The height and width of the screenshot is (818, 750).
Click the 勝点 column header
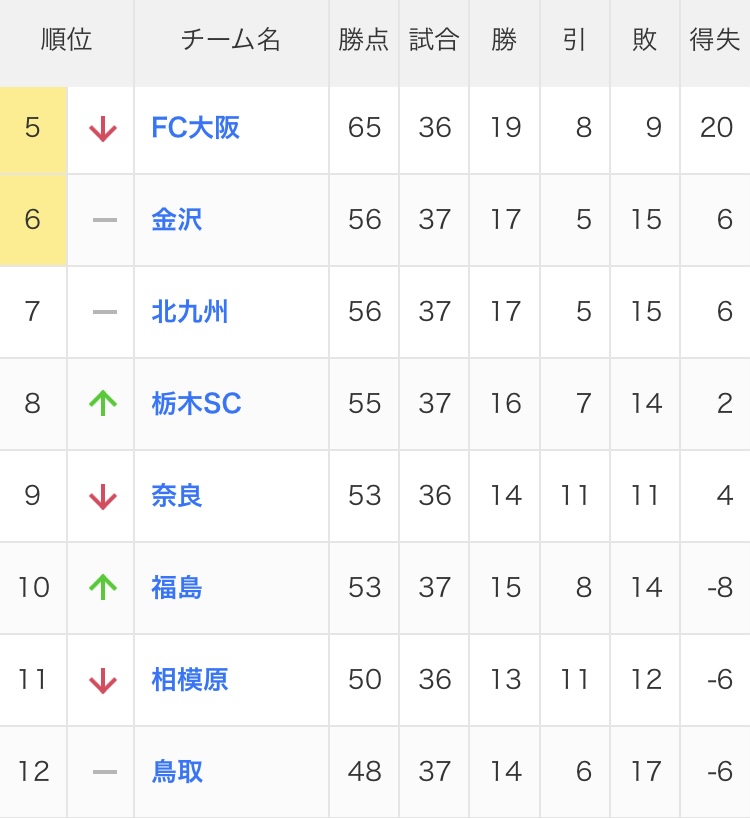click(x=364, y=40)
